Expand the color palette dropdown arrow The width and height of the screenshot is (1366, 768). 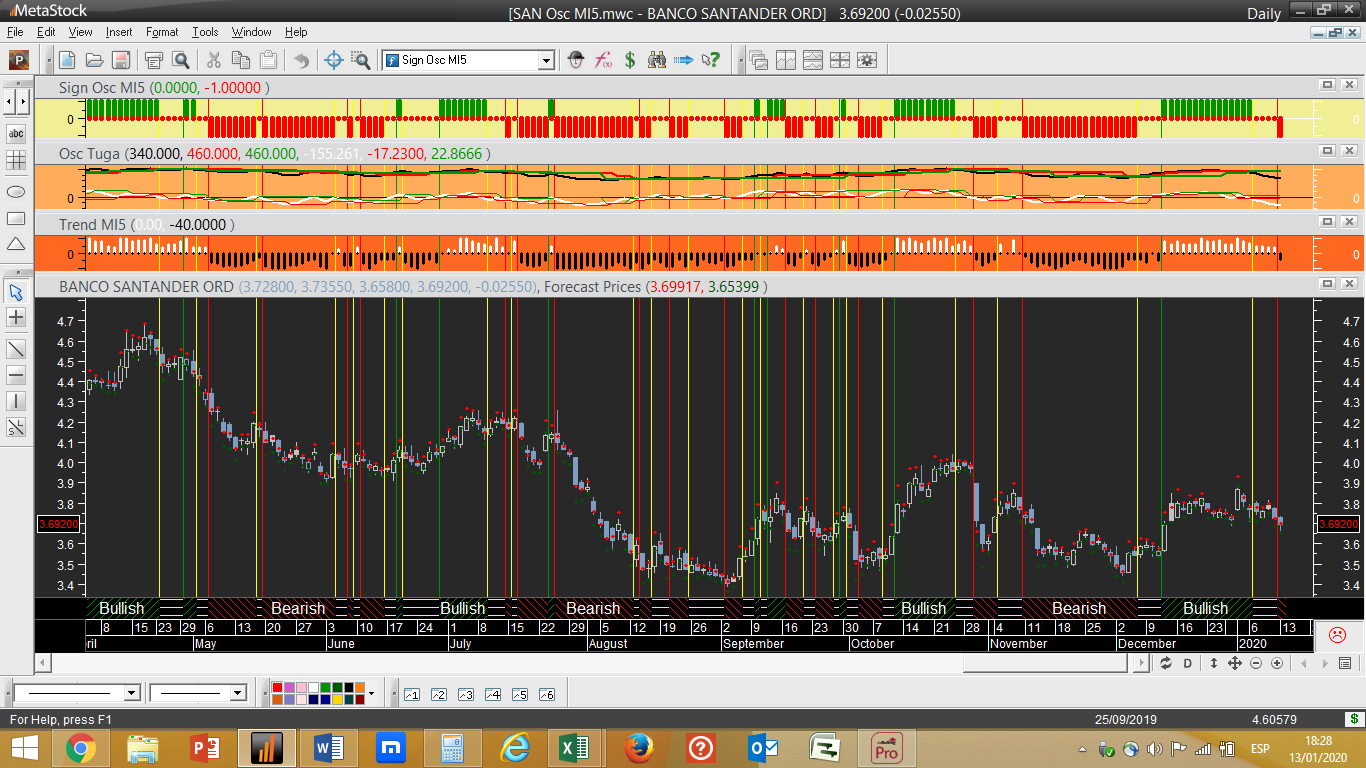[x=371, y=693]
